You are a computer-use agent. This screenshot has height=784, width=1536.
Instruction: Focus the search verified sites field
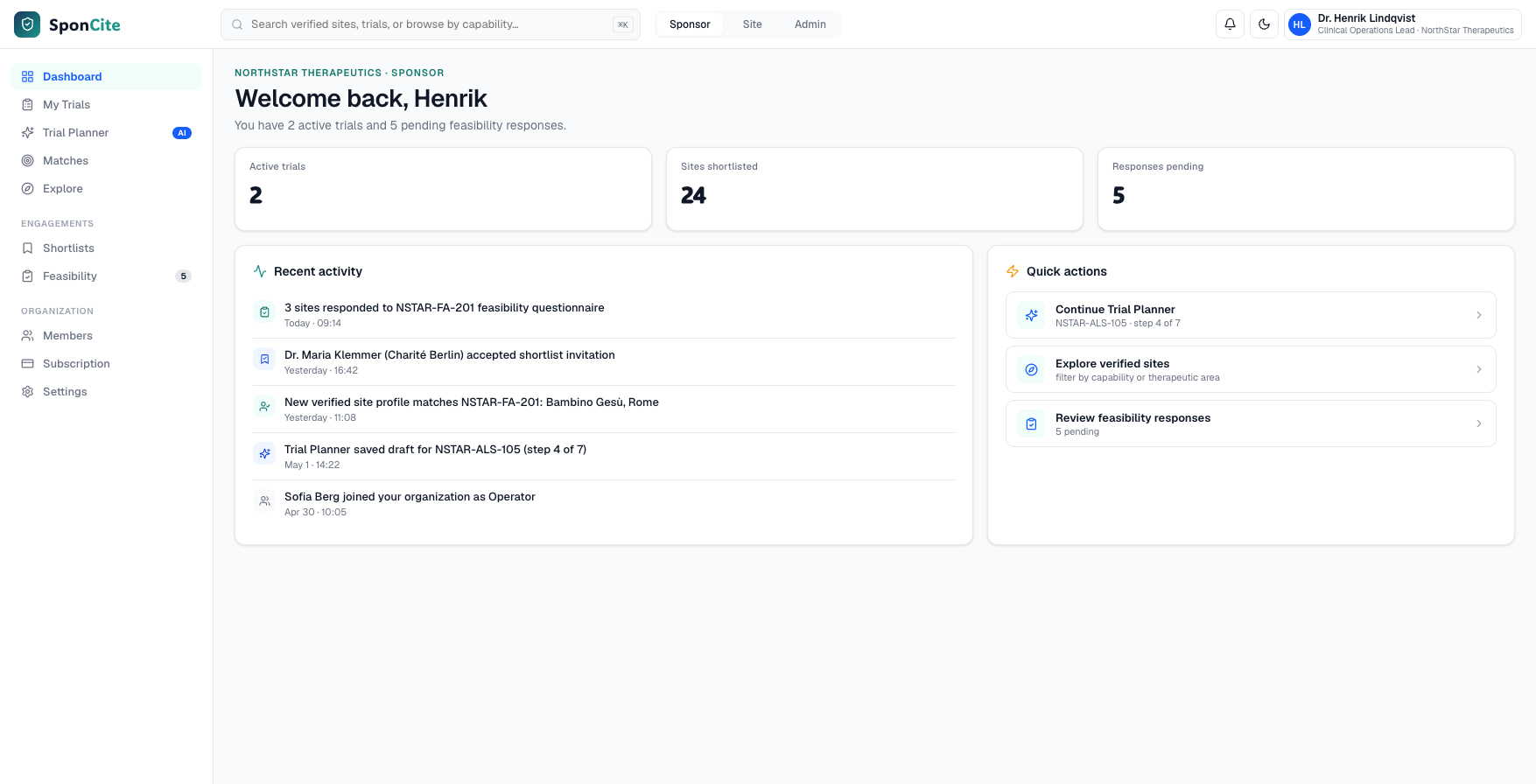click(431, 24)
